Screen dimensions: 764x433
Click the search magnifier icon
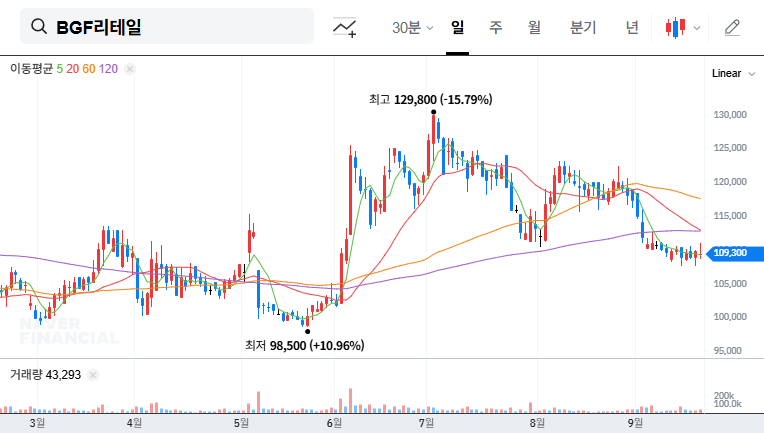pyautogui.click(x=39, y=26)
